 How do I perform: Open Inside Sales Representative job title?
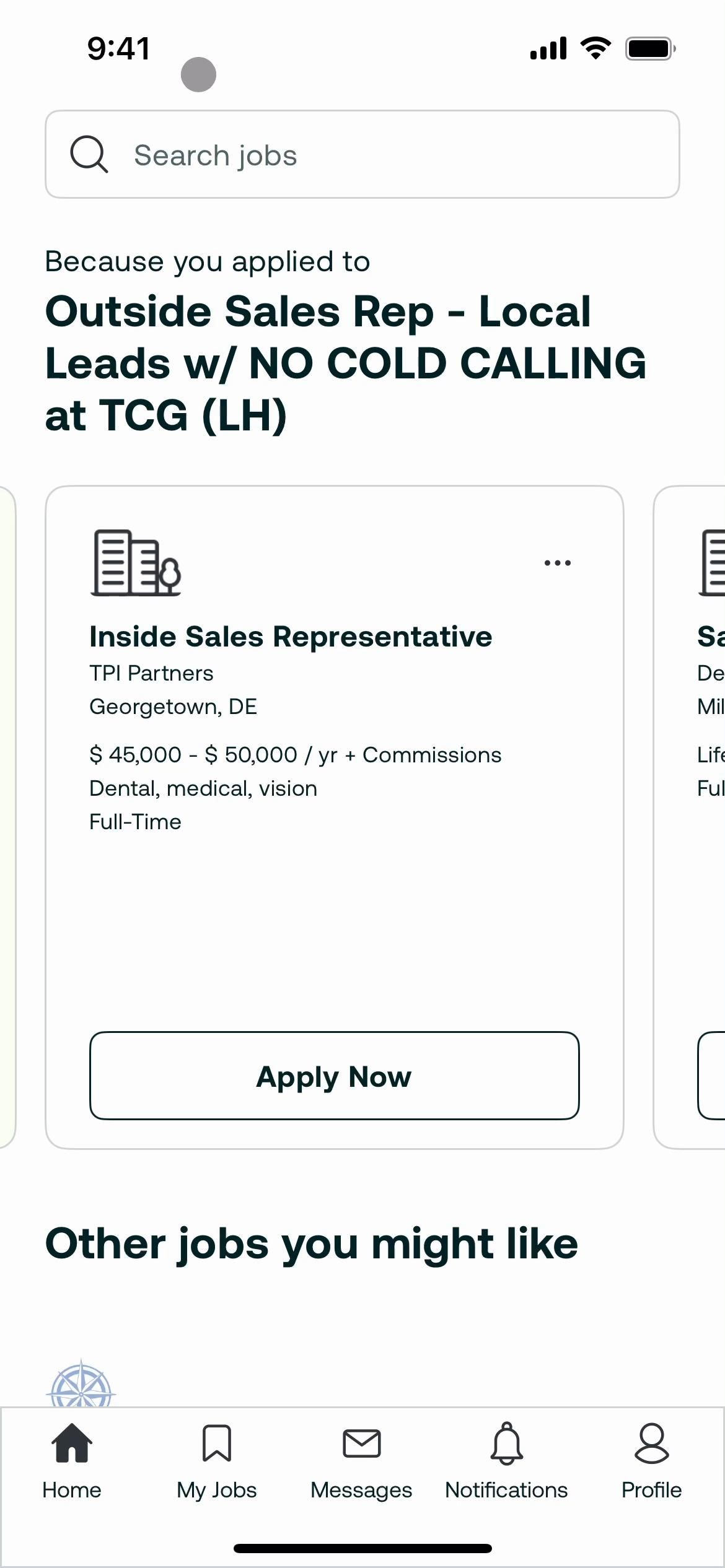291,637
